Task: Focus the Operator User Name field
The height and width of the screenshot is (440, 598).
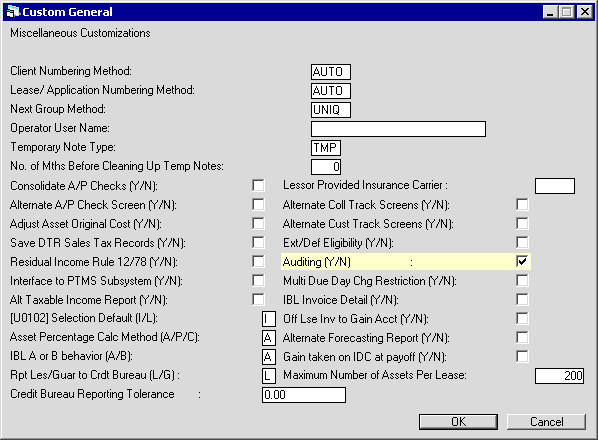Action: coord(399,129)
